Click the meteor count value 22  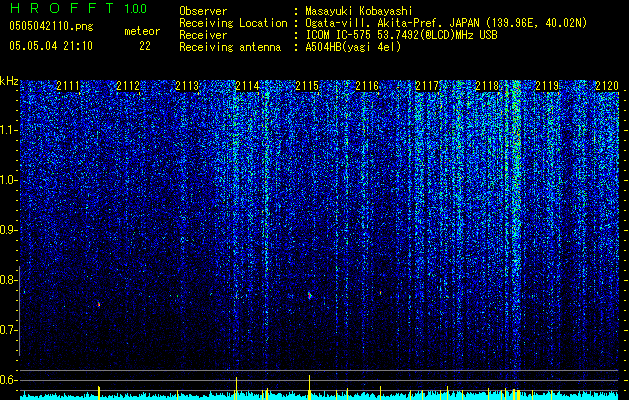(145, 46)
